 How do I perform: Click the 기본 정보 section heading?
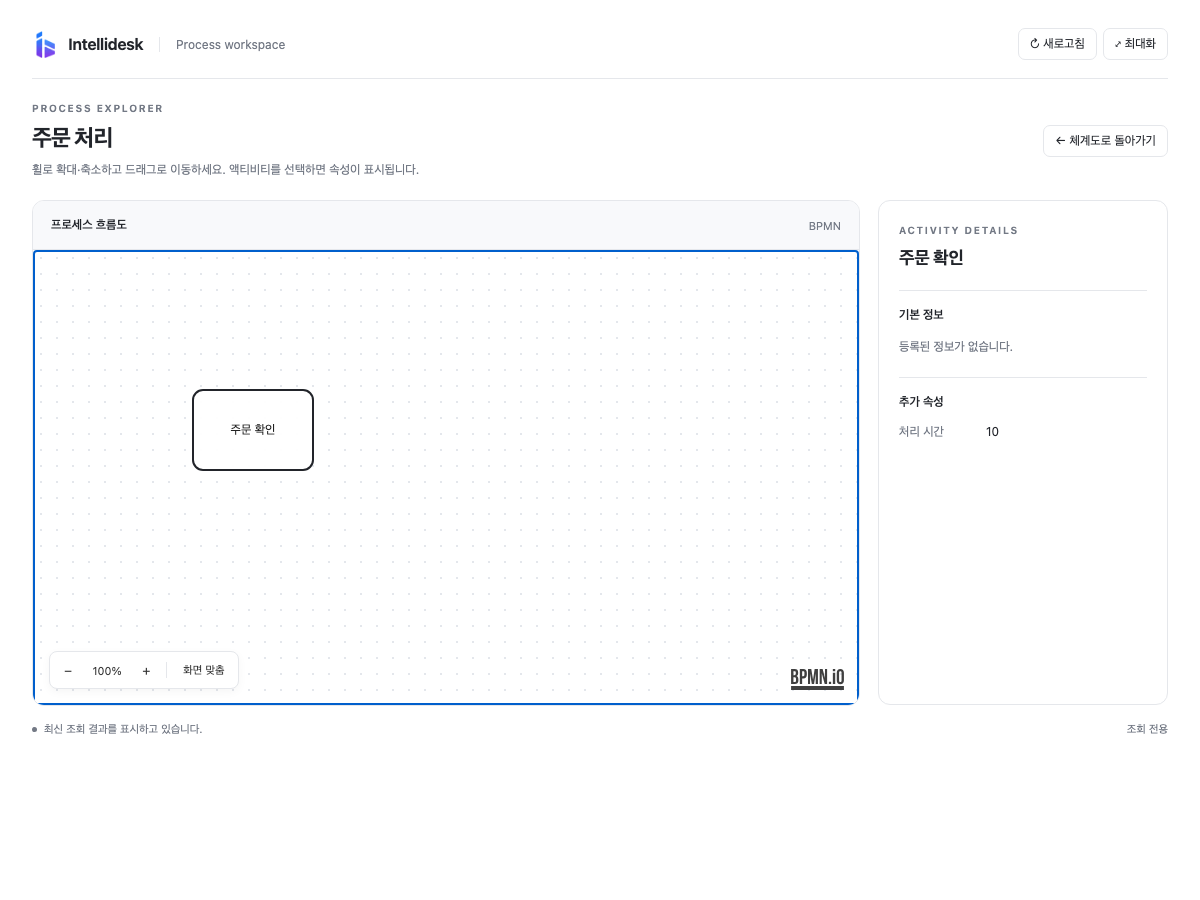921,315
